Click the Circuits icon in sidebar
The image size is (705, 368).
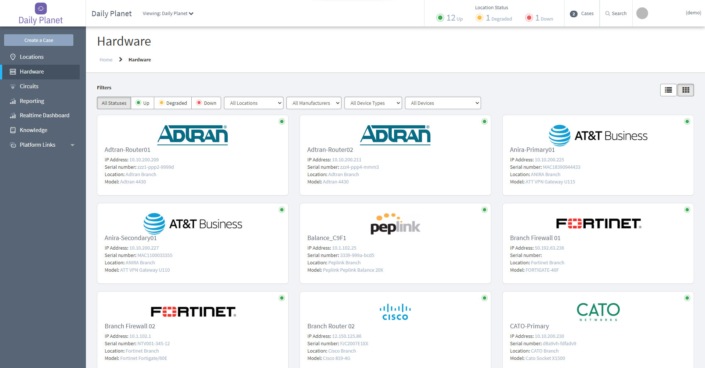[x=13, y=86]
